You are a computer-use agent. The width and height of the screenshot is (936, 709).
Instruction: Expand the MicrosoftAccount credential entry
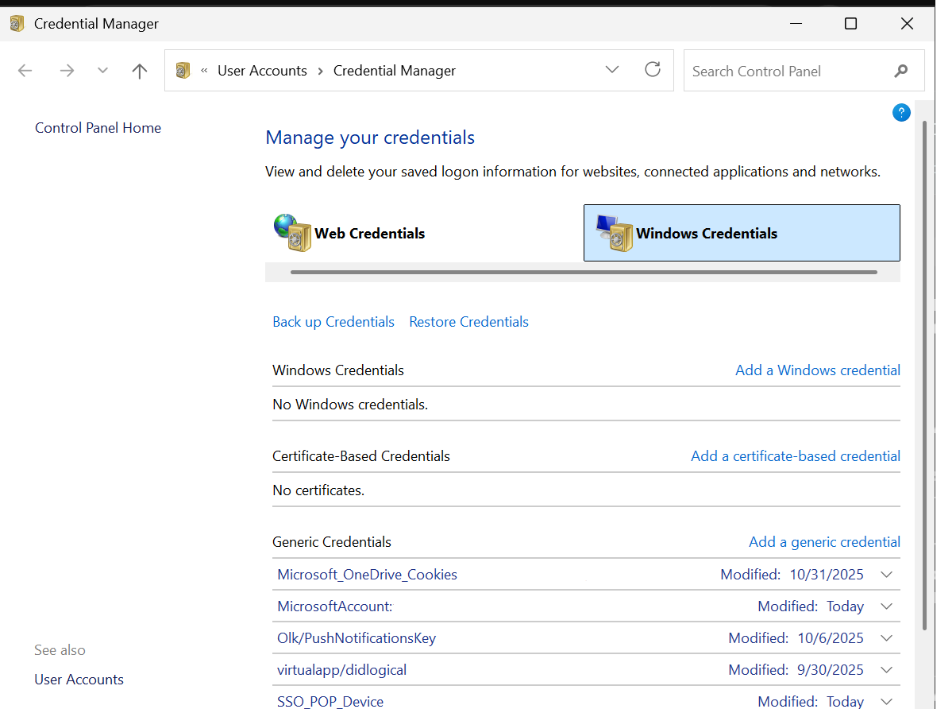[x=886, y=607]
